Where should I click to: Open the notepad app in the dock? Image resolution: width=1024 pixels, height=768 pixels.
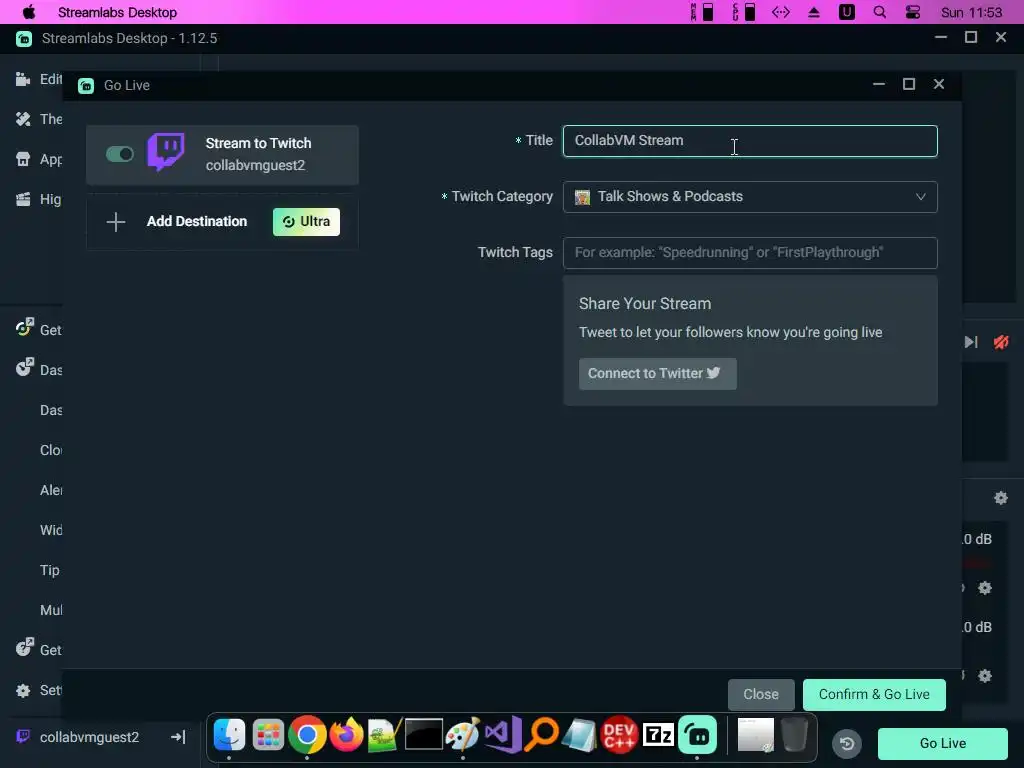tap(579, 735)
